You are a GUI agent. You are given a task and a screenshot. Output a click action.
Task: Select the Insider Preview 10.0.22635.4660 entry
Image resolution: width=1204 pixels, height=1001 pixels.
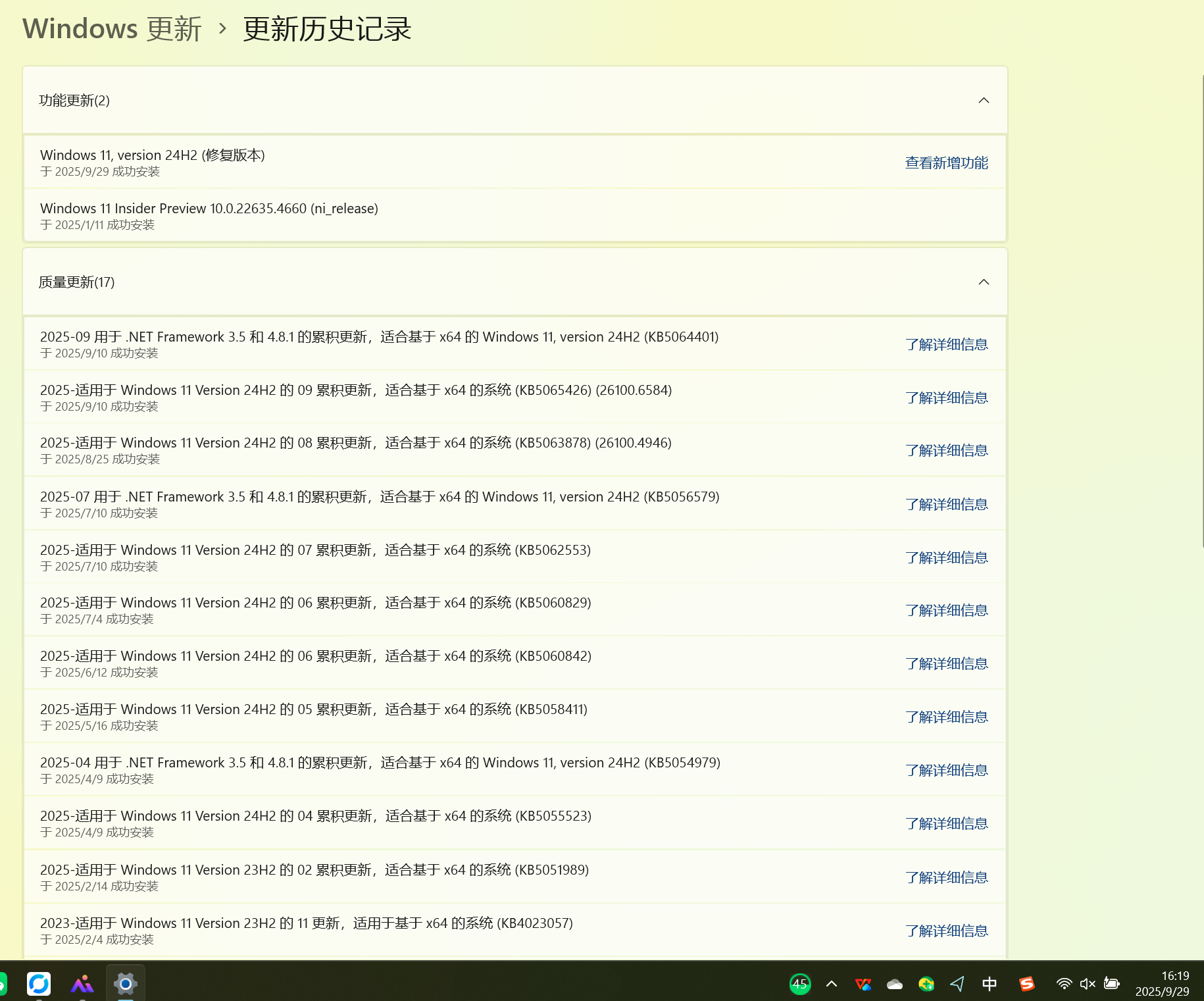tap(209, 208)
